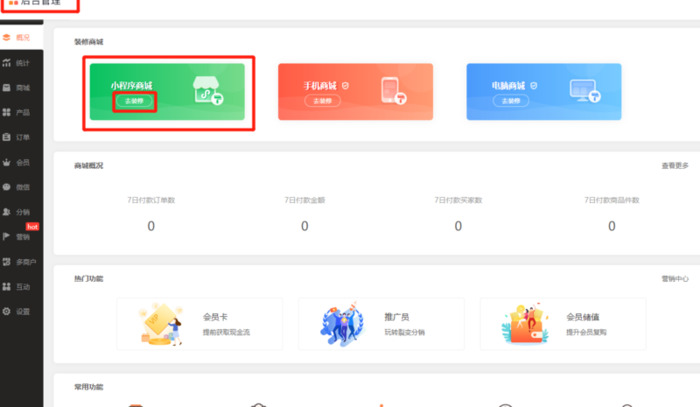Open the 概况 overview icon in sidebar

tap(6, 37)
